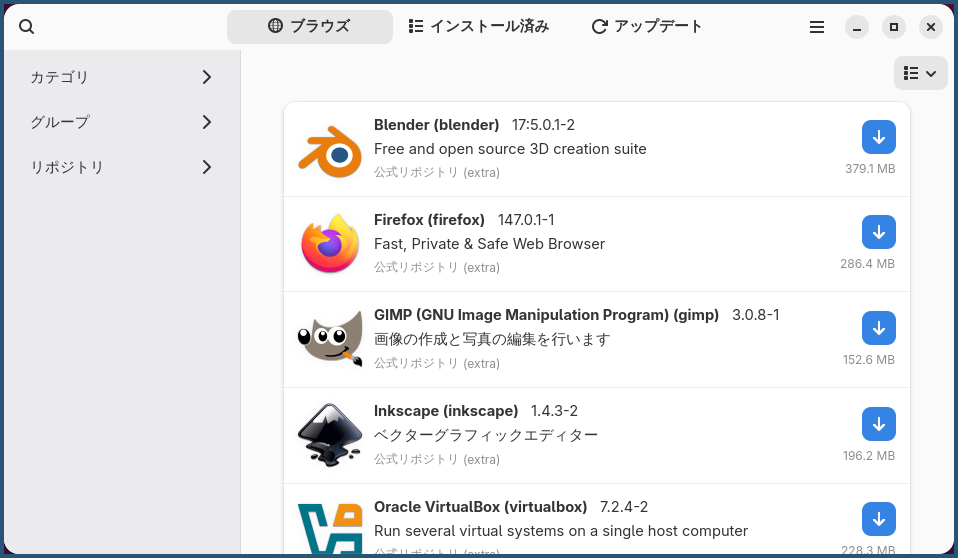958x558 pixels.
Task: Click VirtualBox version 7.2.4-2
Action: click(x=624, y=507)
